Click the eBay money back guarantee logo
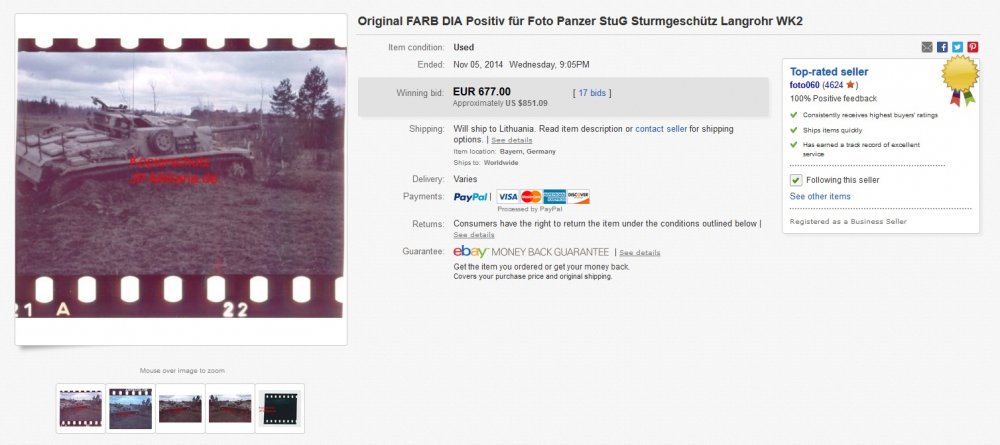This screenshot has width=1000, height=445. [x=471, y=252]
